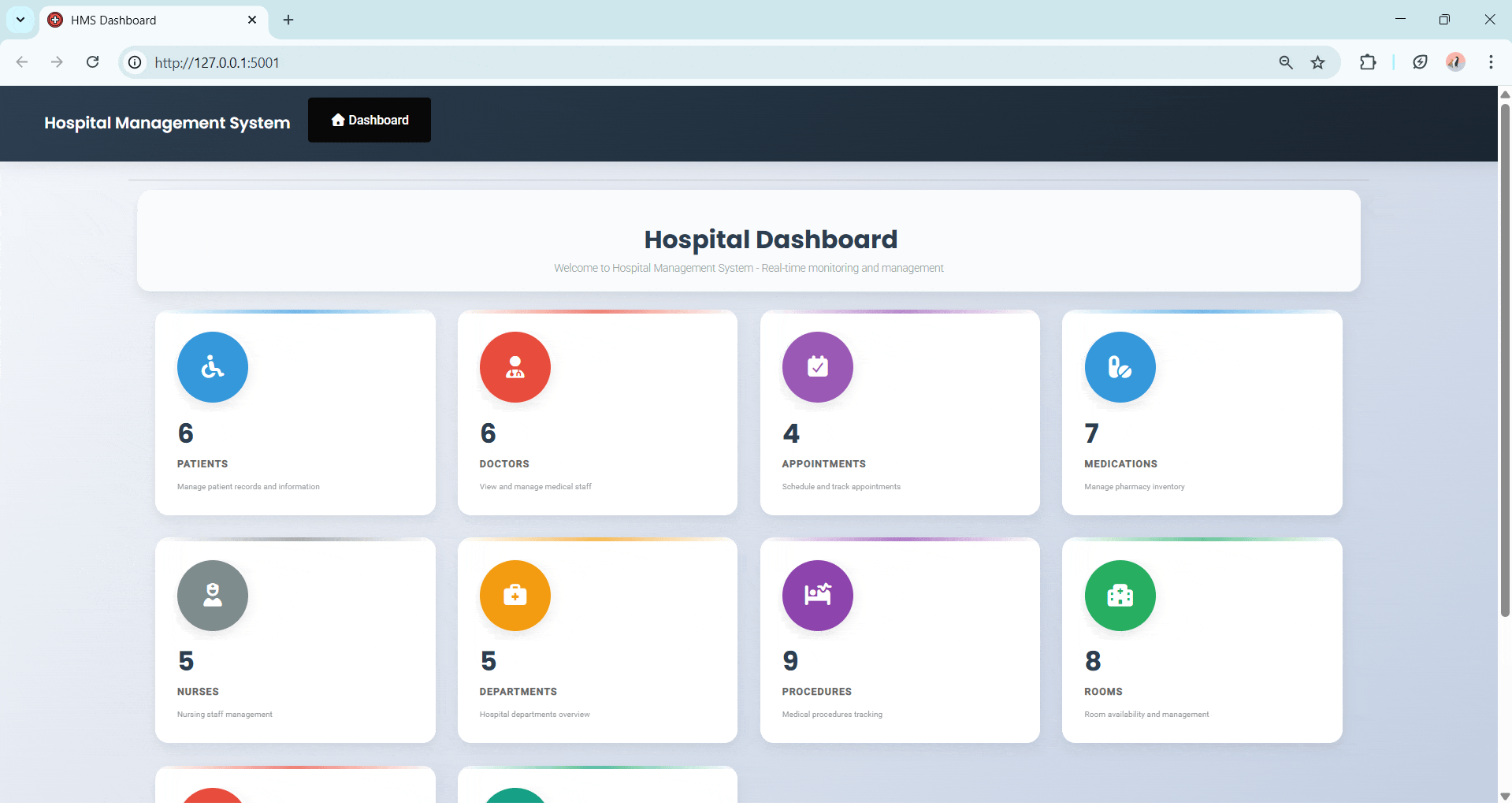The image size is (1512, 806).
Task: Click the Medications pills icon
Action: 1120,367
